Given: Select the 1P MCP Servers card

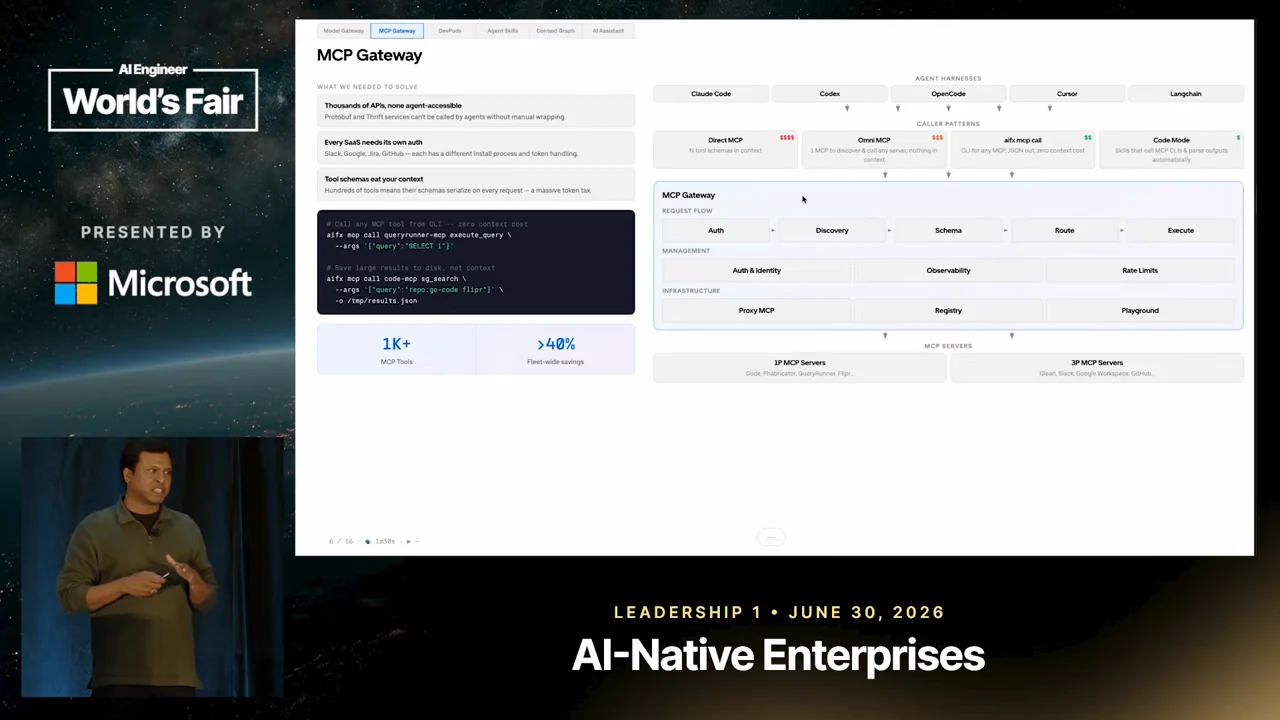Looking at the screenshot, I should (x=800, y=368).
